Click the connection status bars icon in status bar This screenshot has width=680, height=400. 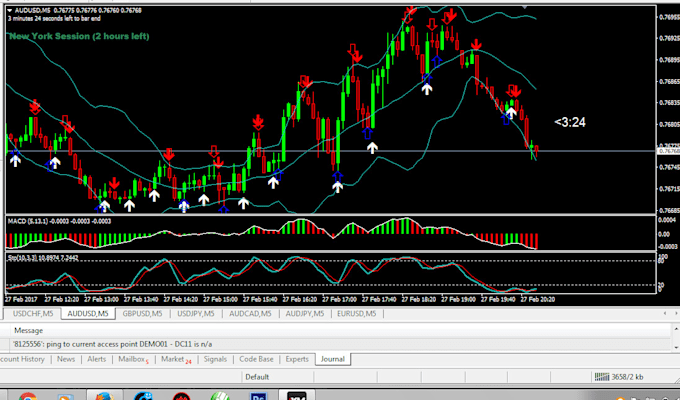[x=602, y=377]
